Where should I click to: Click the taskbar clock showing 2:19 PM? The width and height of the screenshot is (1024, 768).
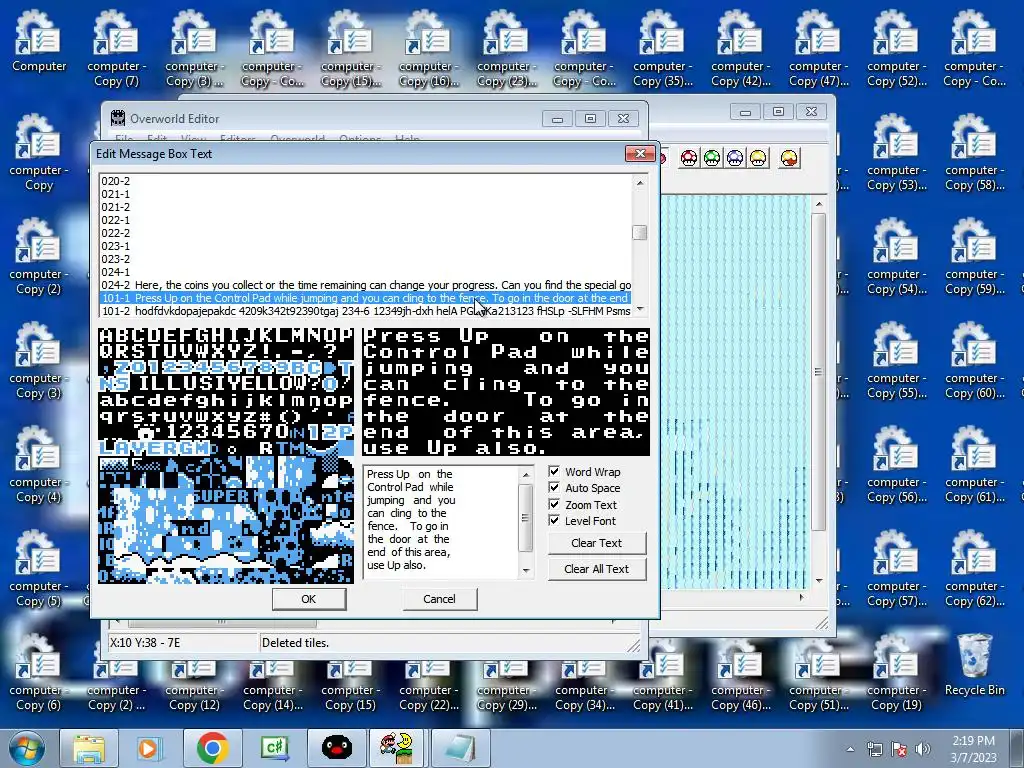coord(973,749)
